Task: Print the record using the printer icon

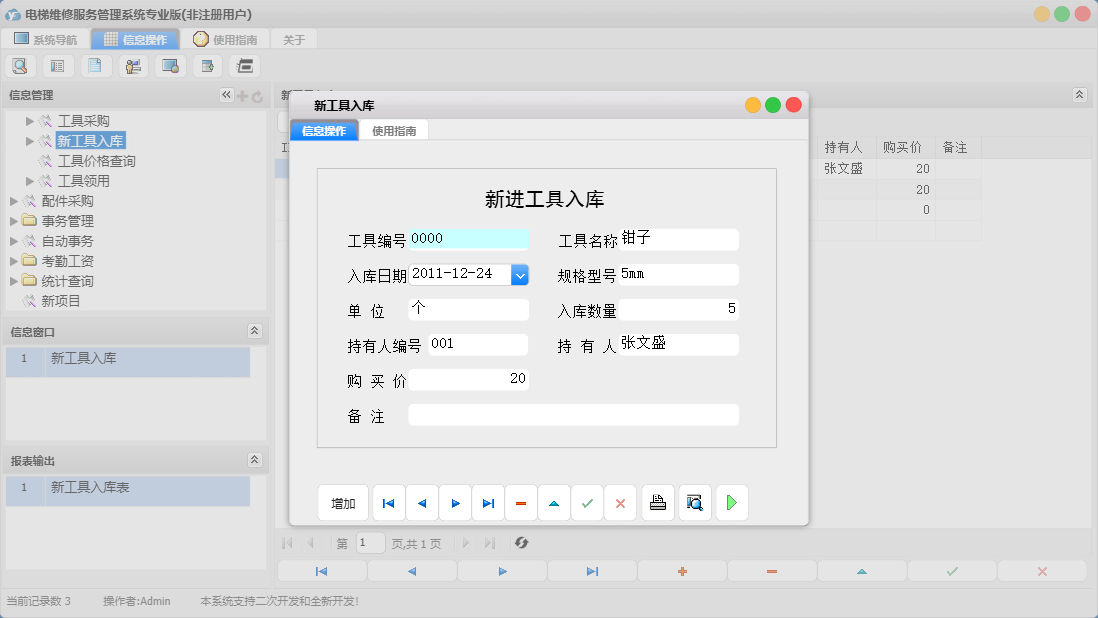Action: (x=657, y=503)
